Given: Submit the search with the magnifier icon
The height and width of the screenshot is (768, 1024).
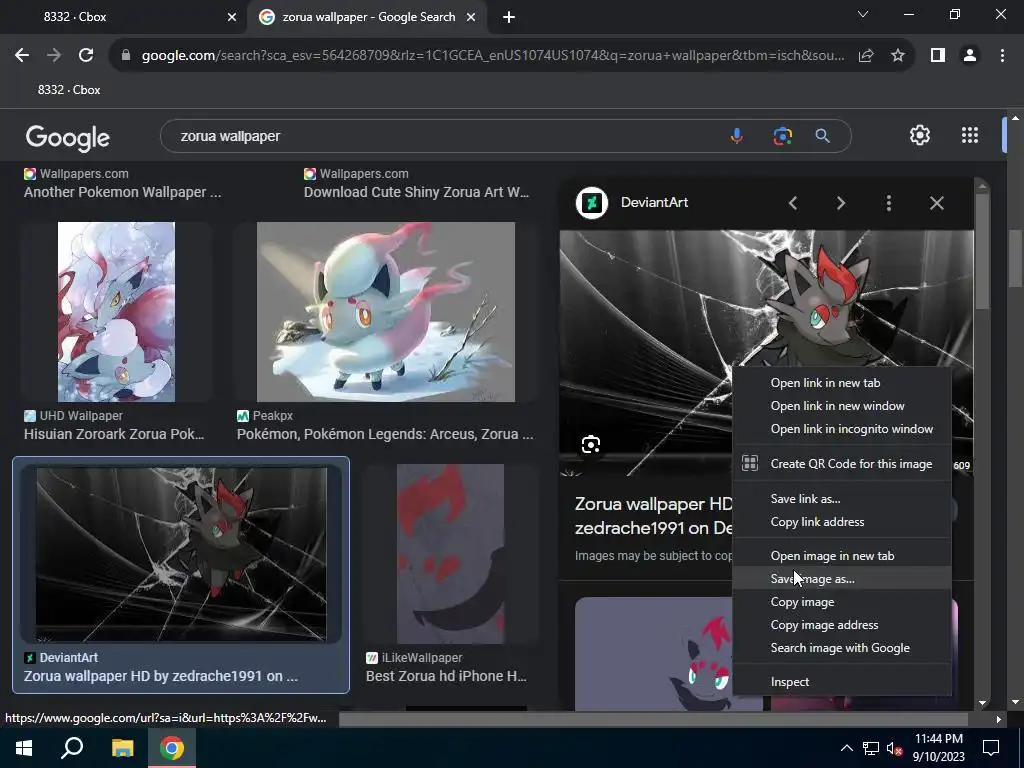Looking at the screenshot, I should point(822,136).
